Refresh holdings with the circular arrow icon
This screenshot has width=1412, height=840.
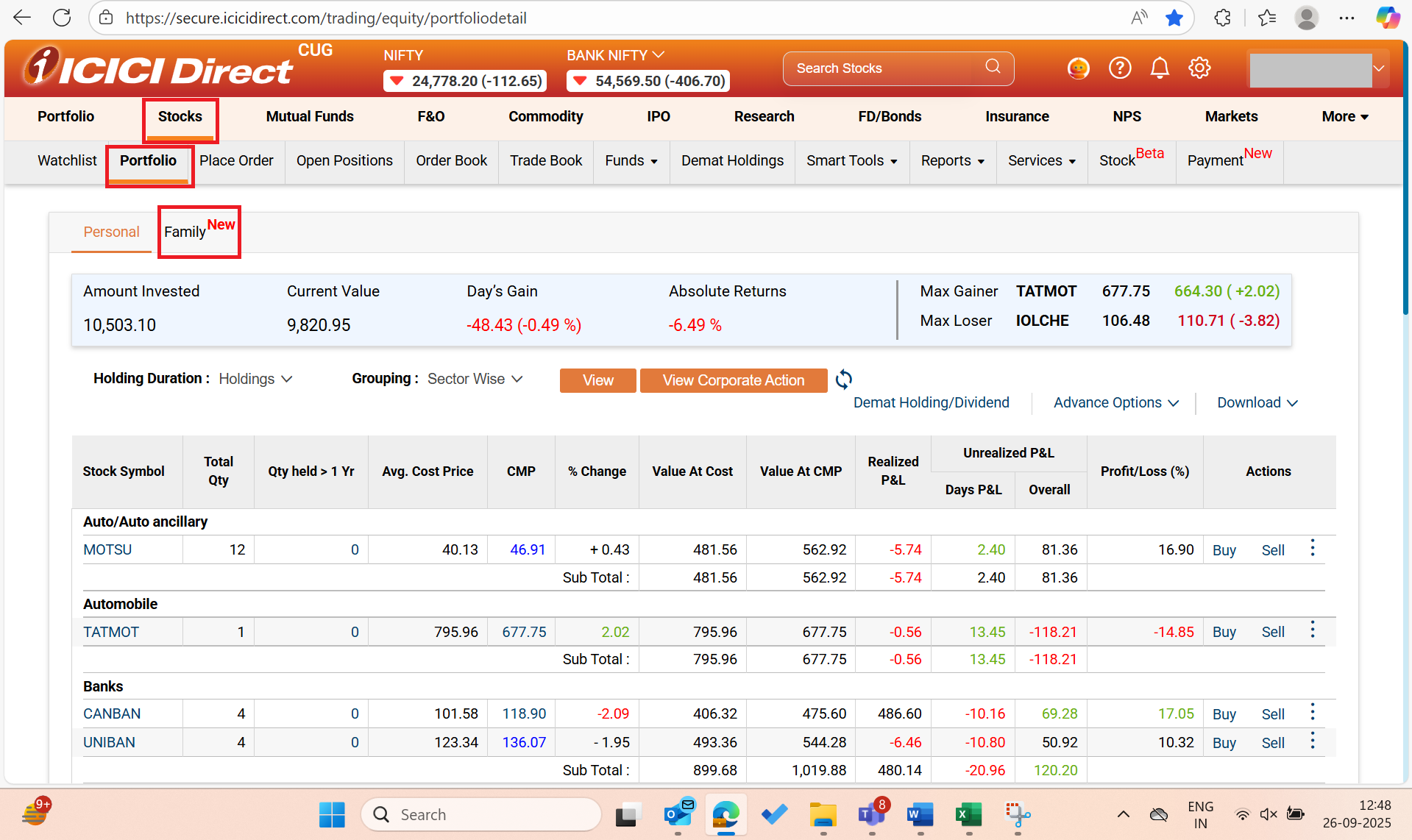[844, 380]
